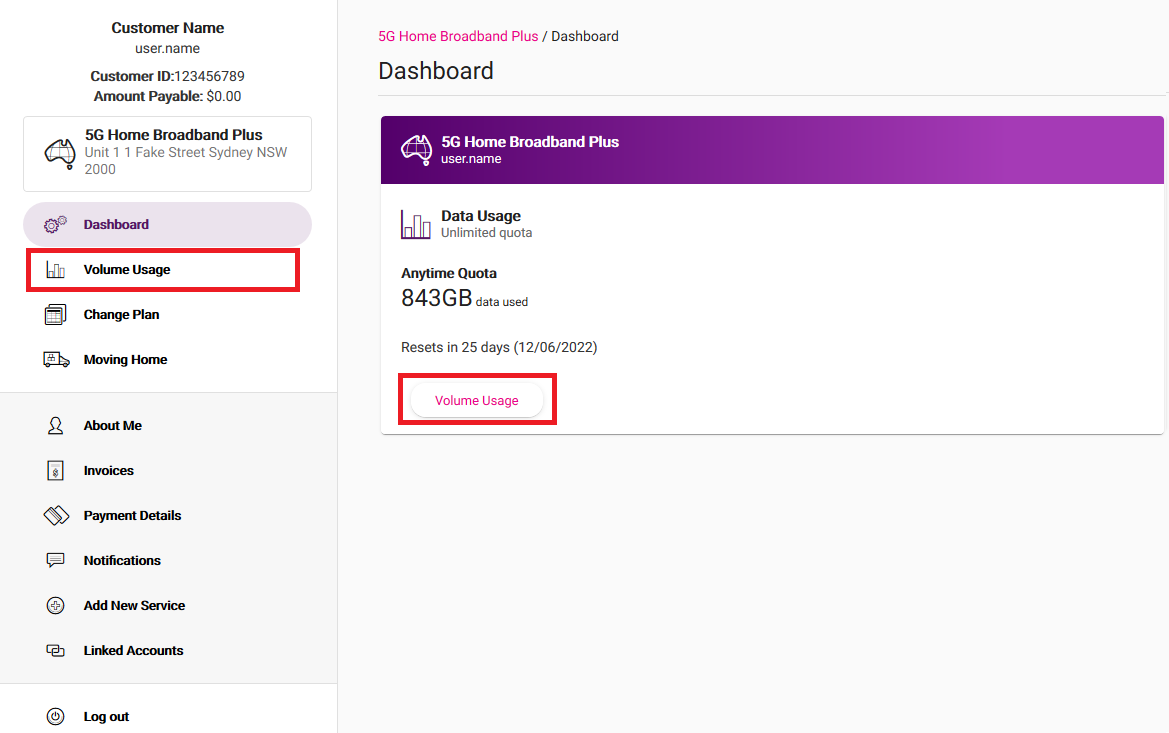Click the Australia map icon in purple header
This screenshot has height=733, width=1169.
[x=415, y=149]
